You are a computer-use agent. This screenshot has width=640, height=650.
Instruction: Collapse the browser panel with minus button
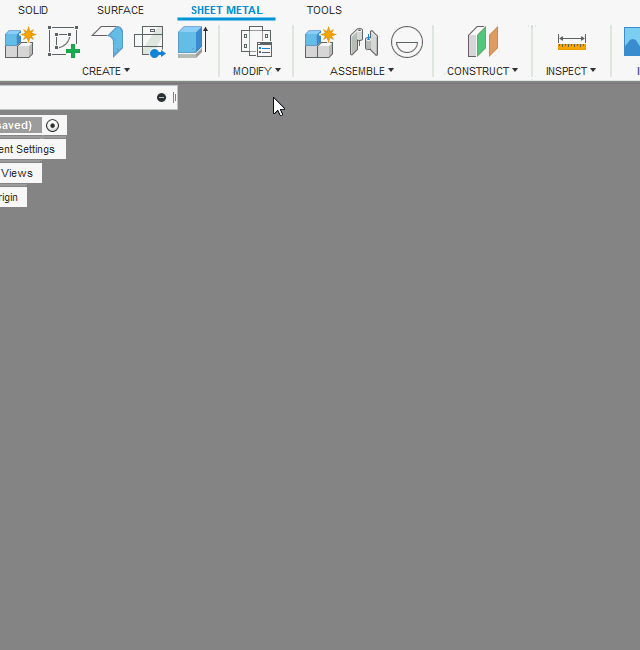pyautogui.click(x=161, y=97)
